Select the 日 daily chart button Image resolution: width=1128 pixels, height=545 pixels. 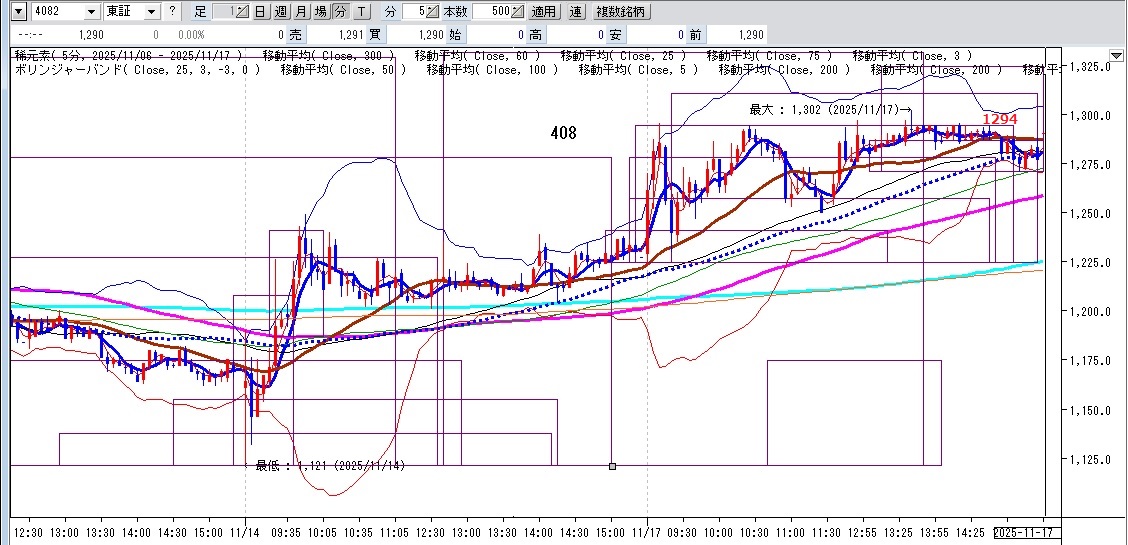coord(260,12)
